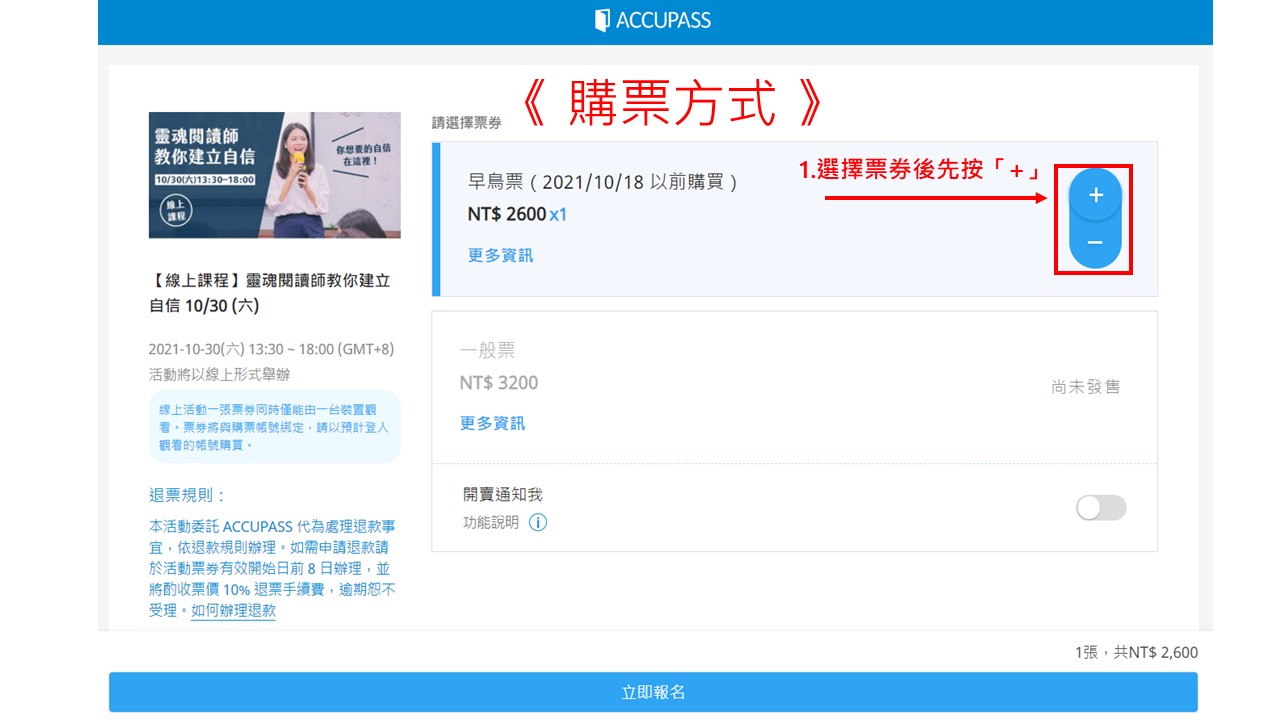Click the plus button to add a ticket

(x=1095, y=195)
